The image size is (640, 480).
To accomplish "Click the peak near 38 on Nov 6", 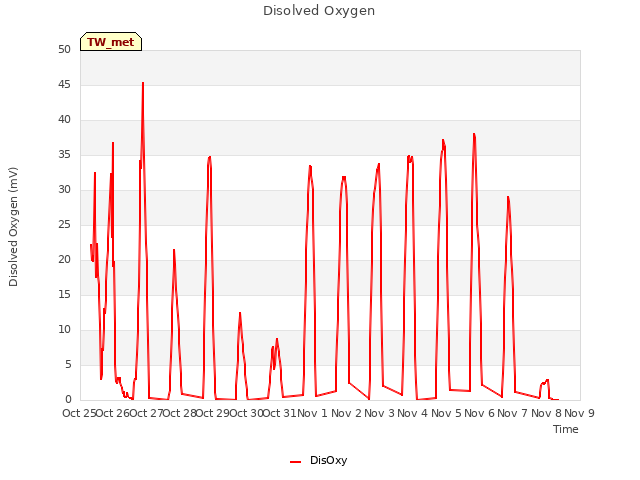I will pos(474,134).
